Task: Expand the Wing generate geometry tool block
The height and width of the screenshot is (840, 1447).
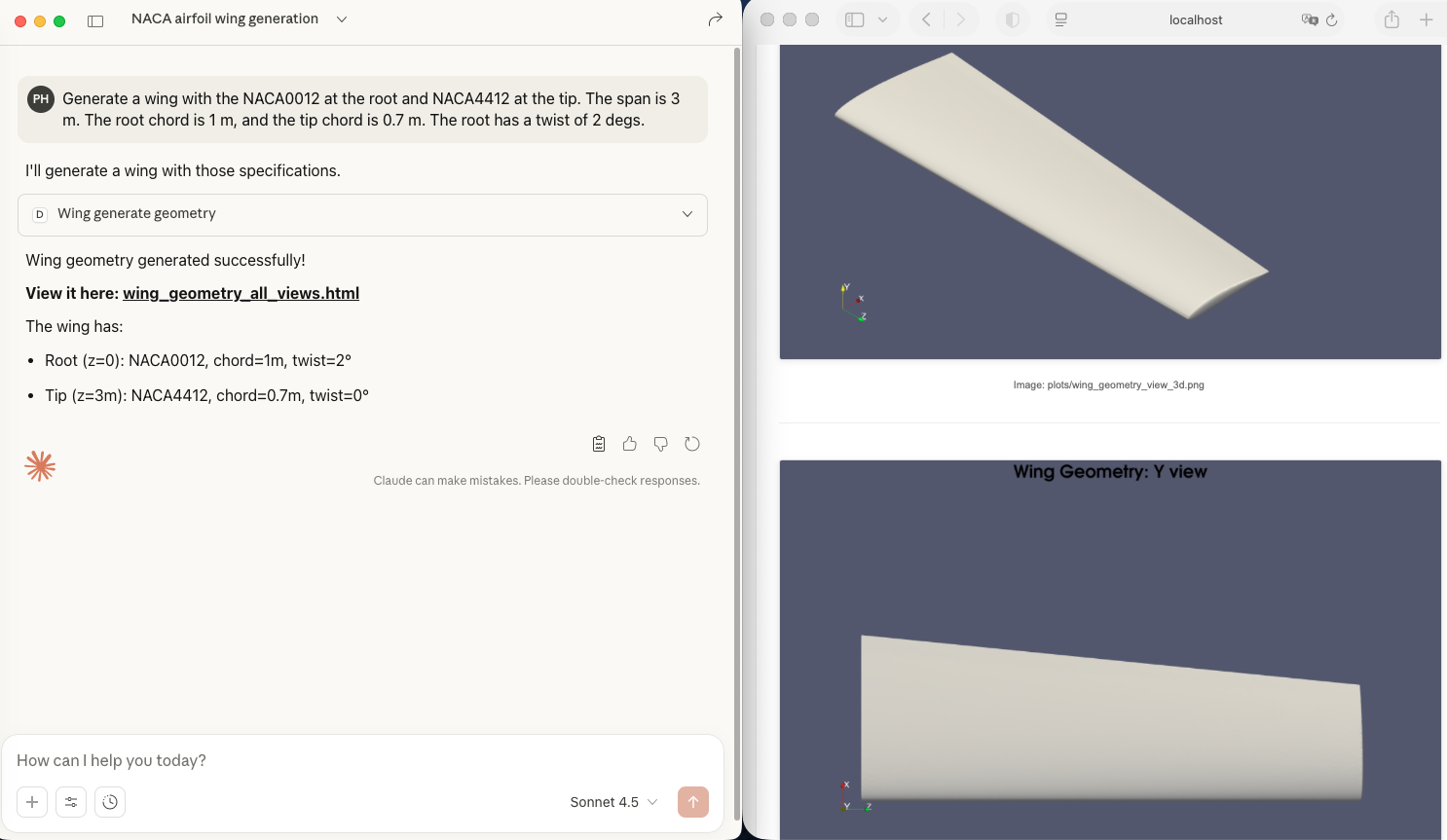Action: point(687,214)
